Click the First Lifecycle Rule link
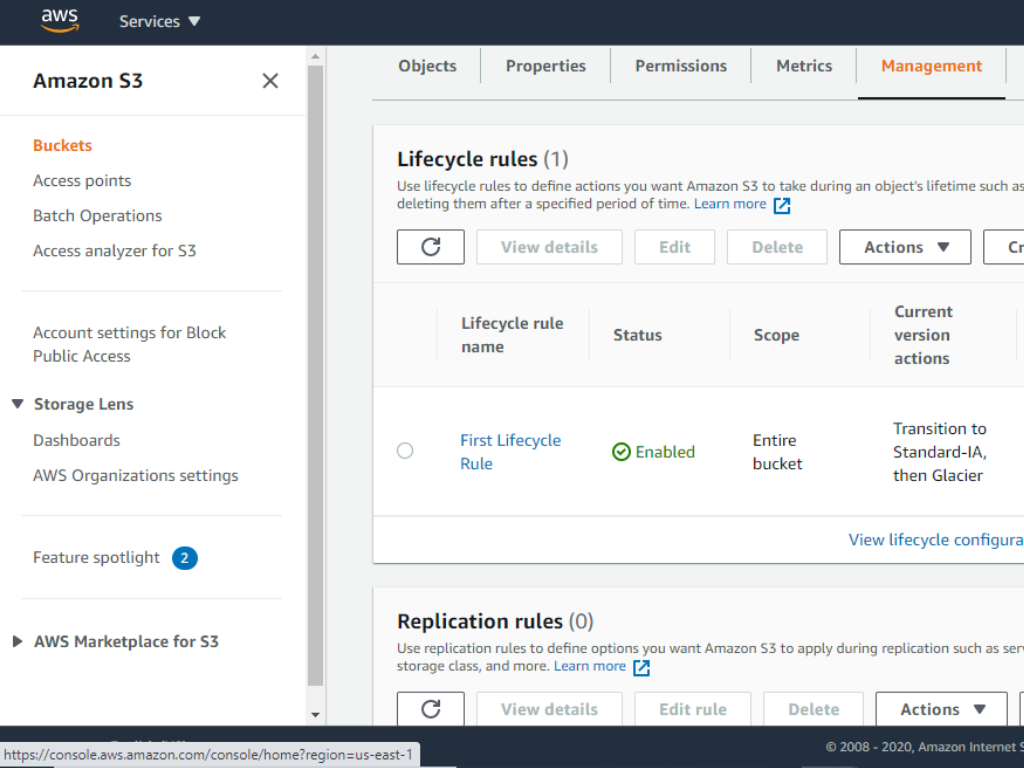Viewport: 1024px width, 768px height. click(510, 452)
